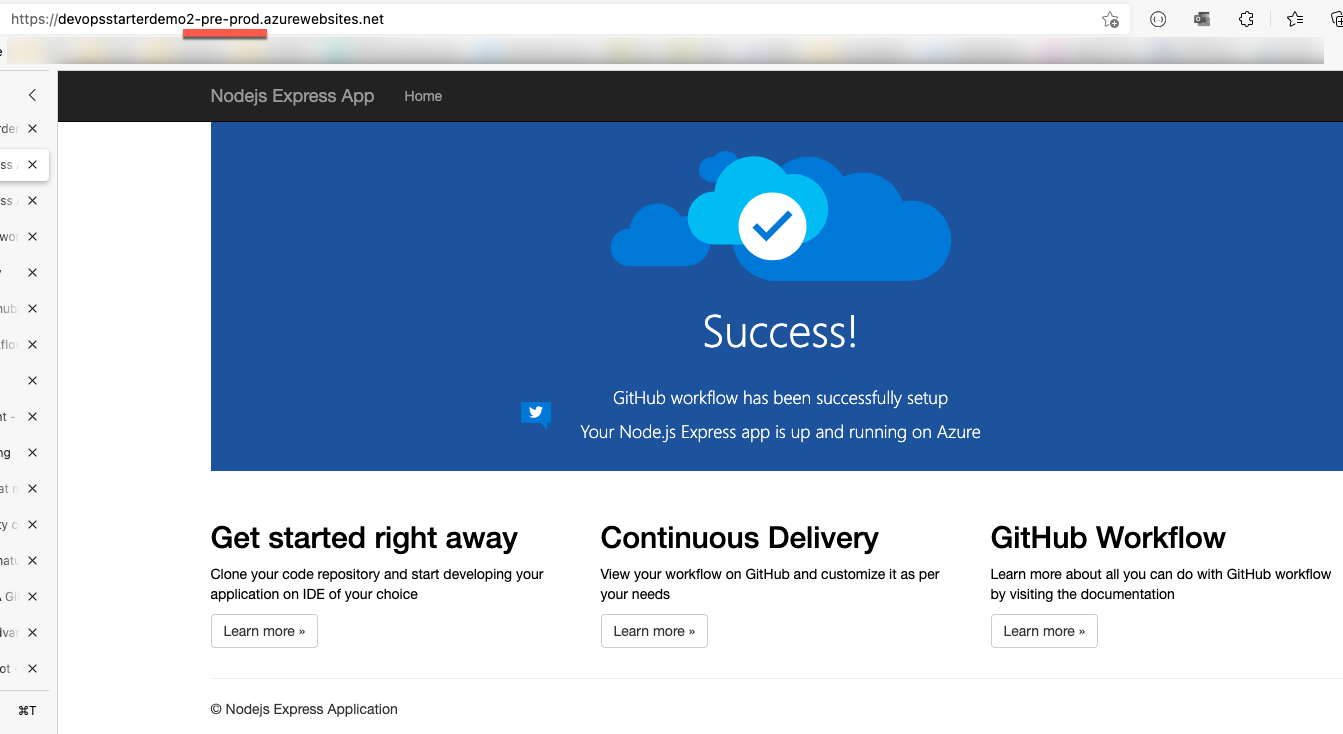Add this page to favorites star icon
Image resolution: width=1343 pixels, height=734 pixels.
1110,19
